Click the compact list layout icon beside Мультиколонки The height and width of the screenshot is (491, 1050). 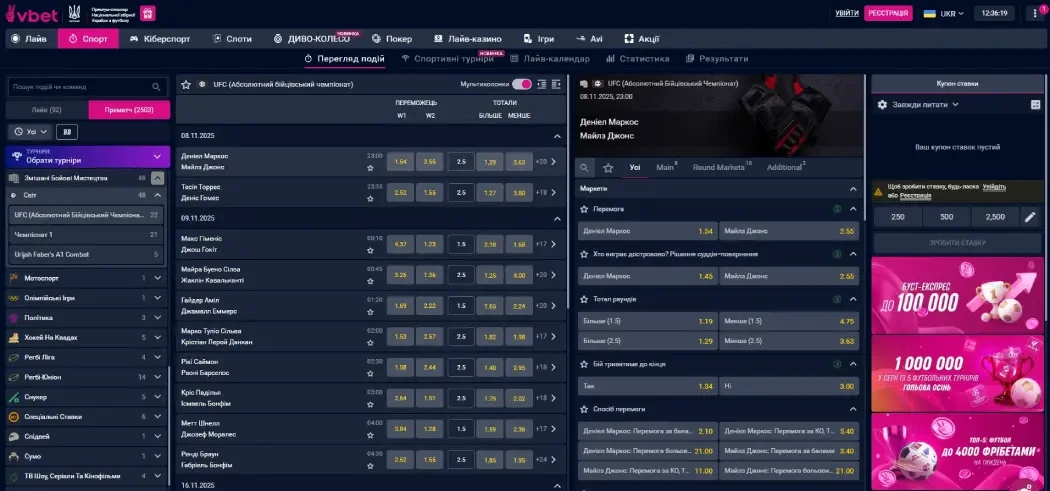(x=542, y=84)
